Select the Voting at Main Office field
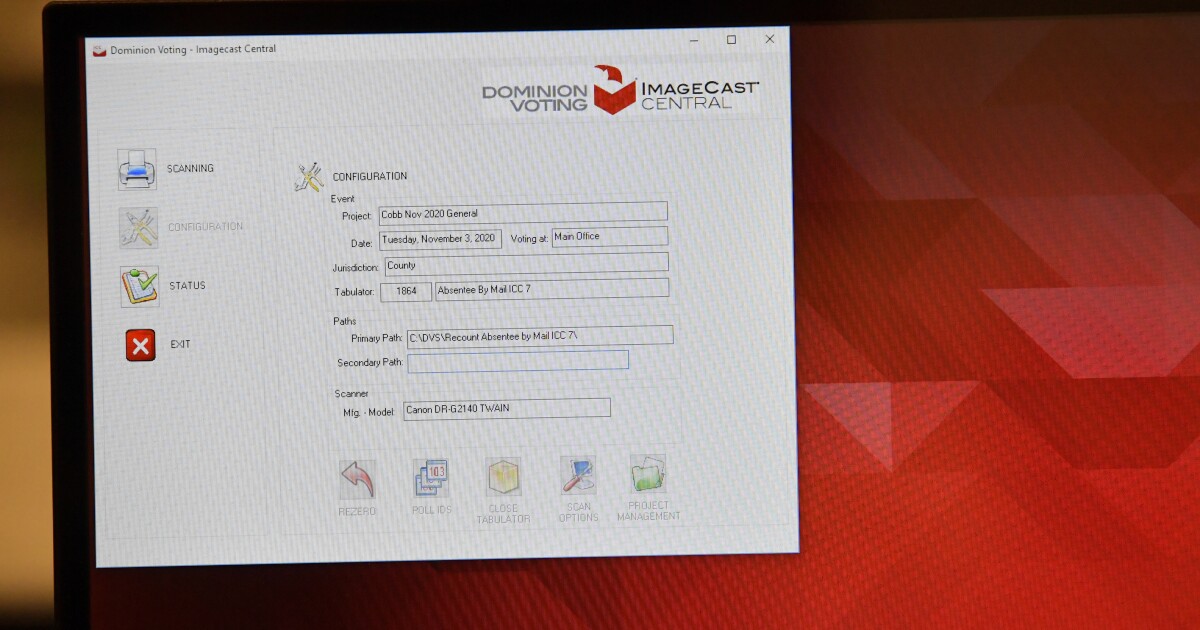 609,237
